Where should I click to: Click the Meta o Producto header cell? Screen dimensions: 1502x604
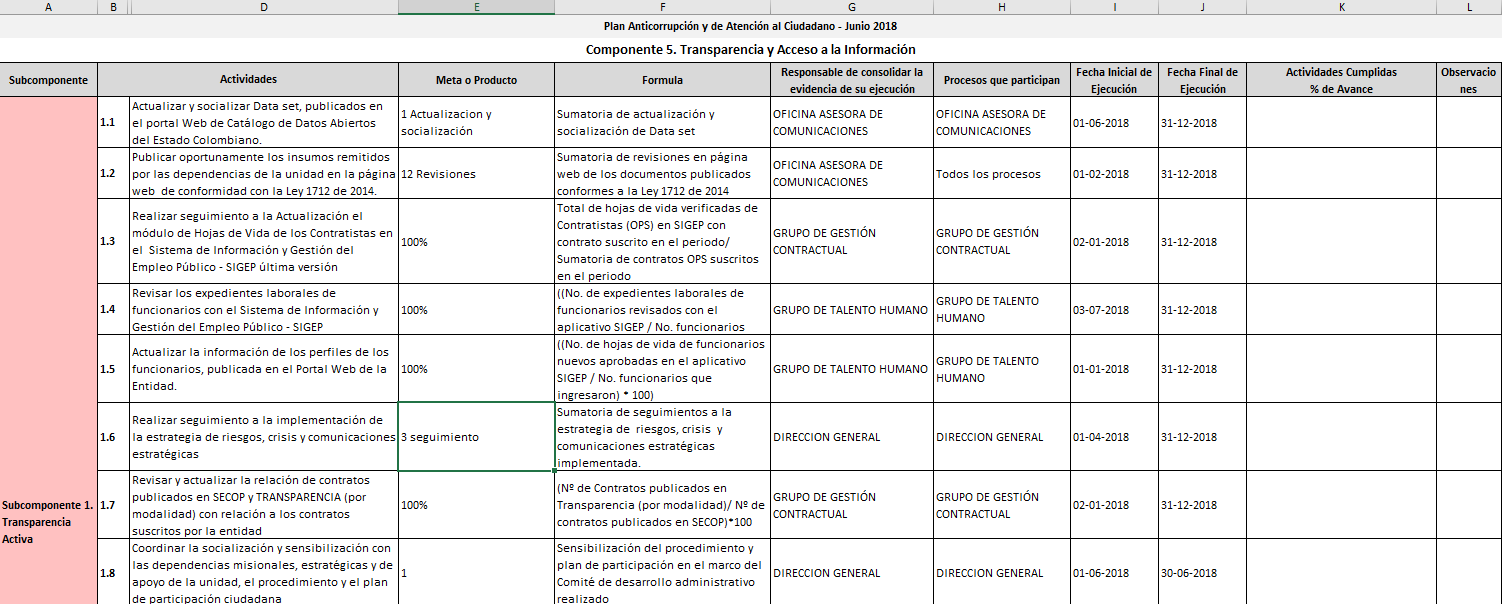coord(476,80)
